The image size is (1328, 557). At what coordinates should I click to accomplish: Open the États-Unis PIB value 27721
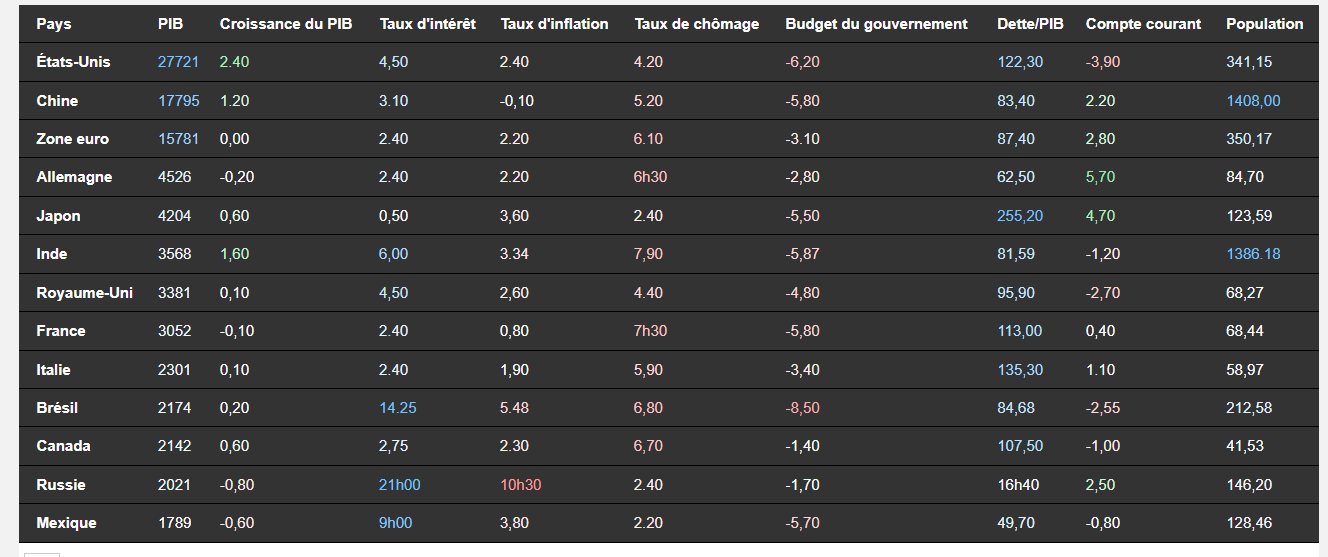tap(178, 62)
